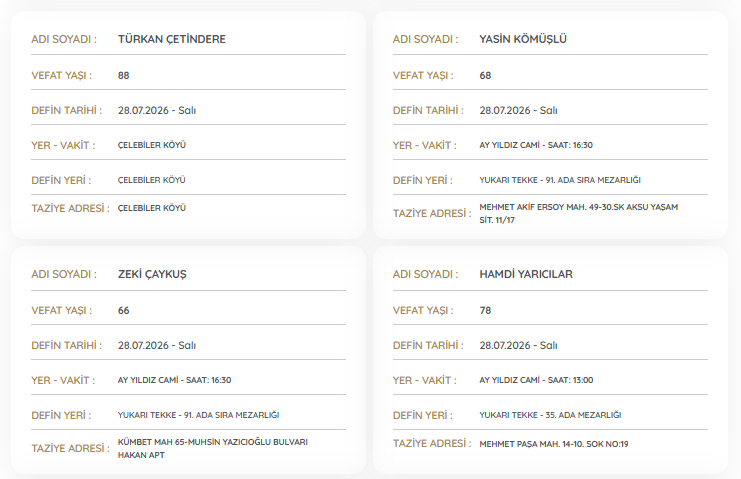The height and width of the screenshot is (479, 741).
Task: Select the name TÜRKAN ÇETİNDERE
Action: click(172, 39)
